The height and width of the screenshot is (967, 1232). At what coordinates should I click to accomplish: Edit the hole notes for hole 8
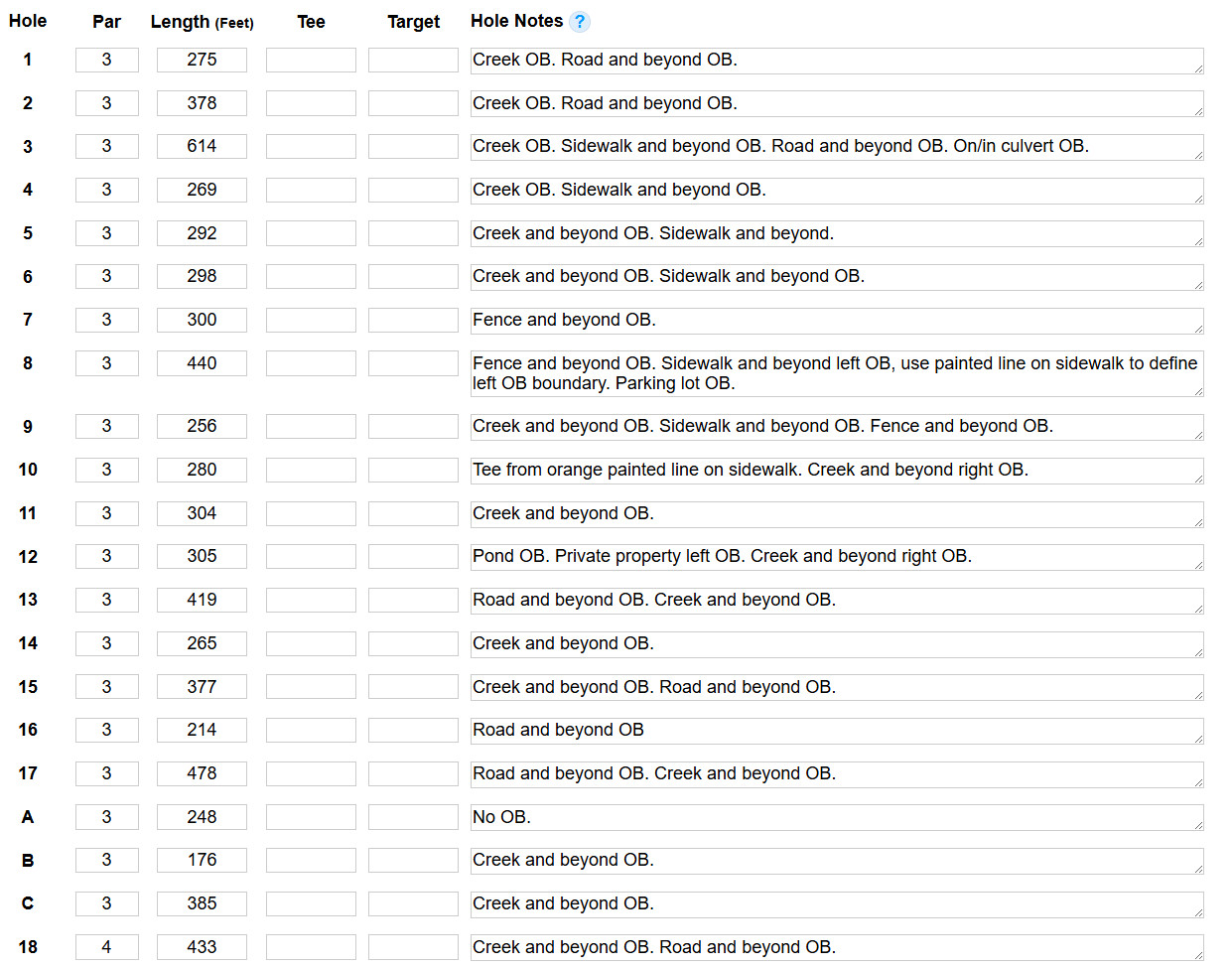(x=836, y=373)
